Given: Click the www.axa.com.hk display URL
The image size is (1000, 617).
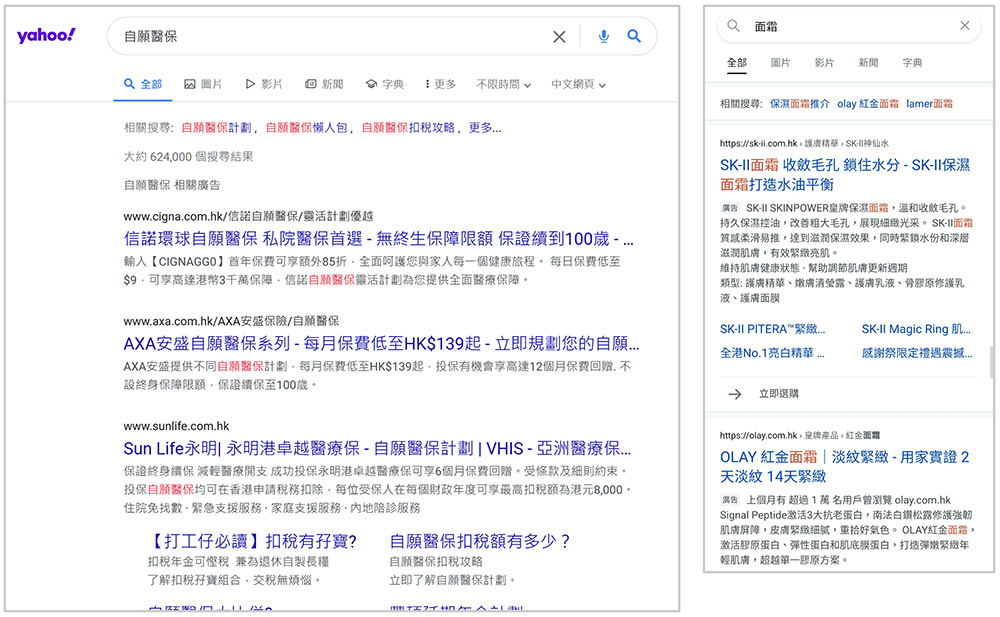Looking at the screenshot, I should tap(231, 321).
